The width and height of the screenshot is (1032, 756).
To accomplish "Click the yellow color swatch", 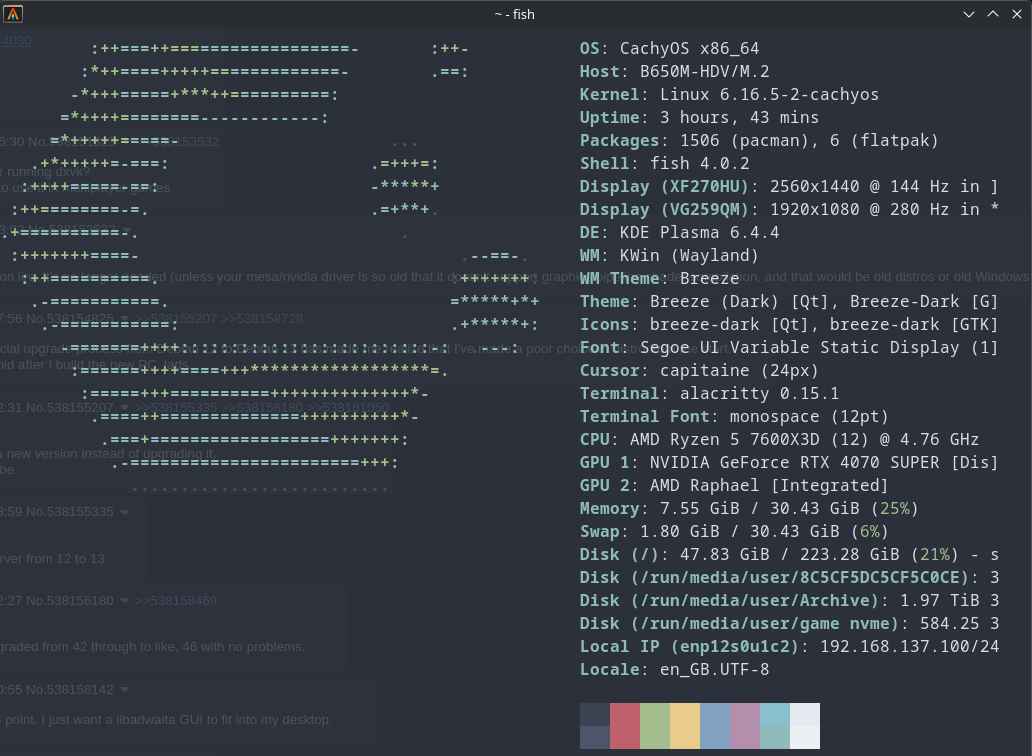I will click(x=685, y=725).
